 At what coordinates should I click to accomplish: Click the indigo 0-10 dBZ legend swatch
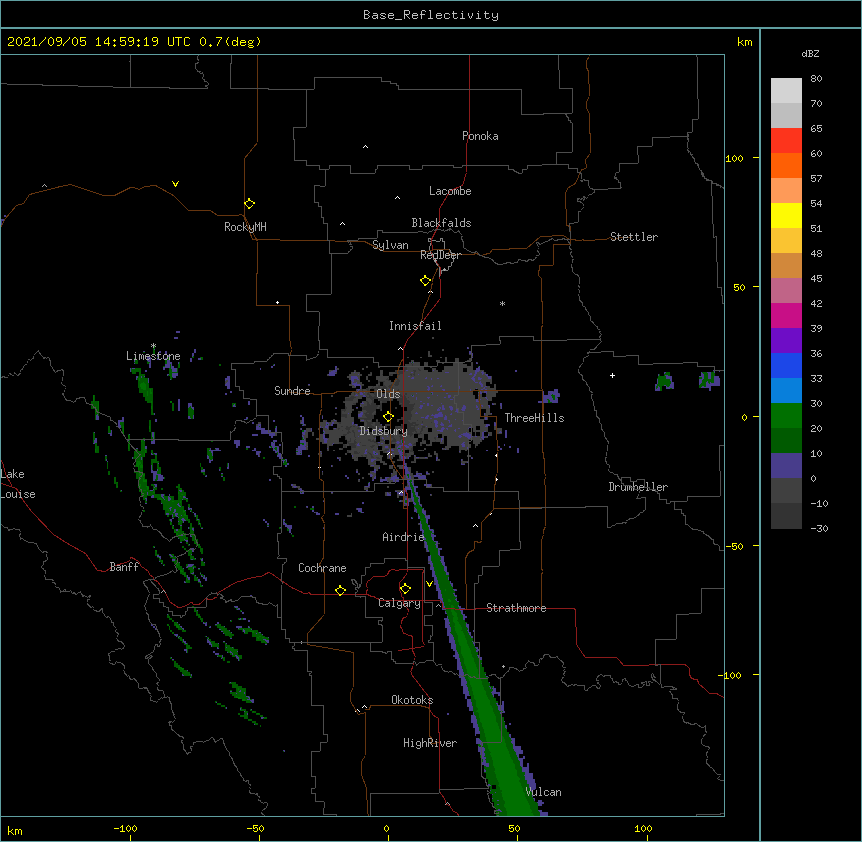click(786, 466)
